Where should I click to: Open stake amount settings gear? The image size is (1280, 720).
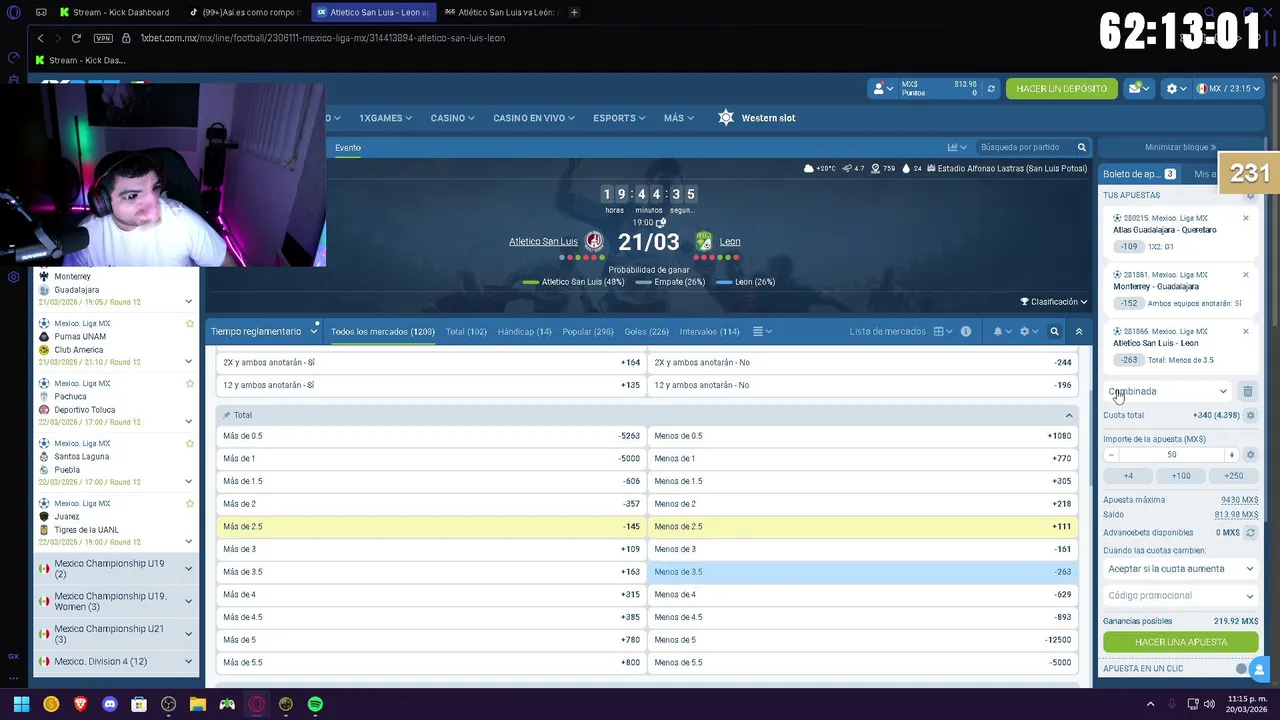(1250, 454)
